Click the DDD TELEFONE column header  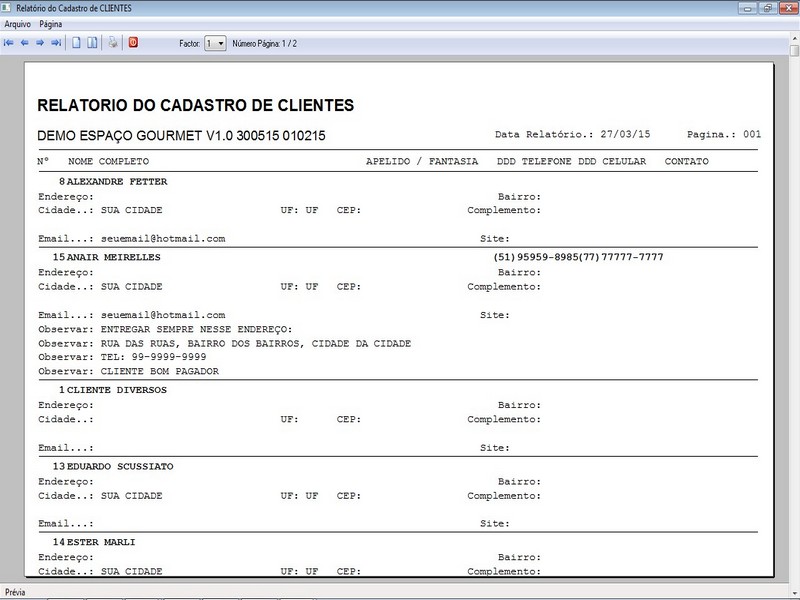[534, 161]
